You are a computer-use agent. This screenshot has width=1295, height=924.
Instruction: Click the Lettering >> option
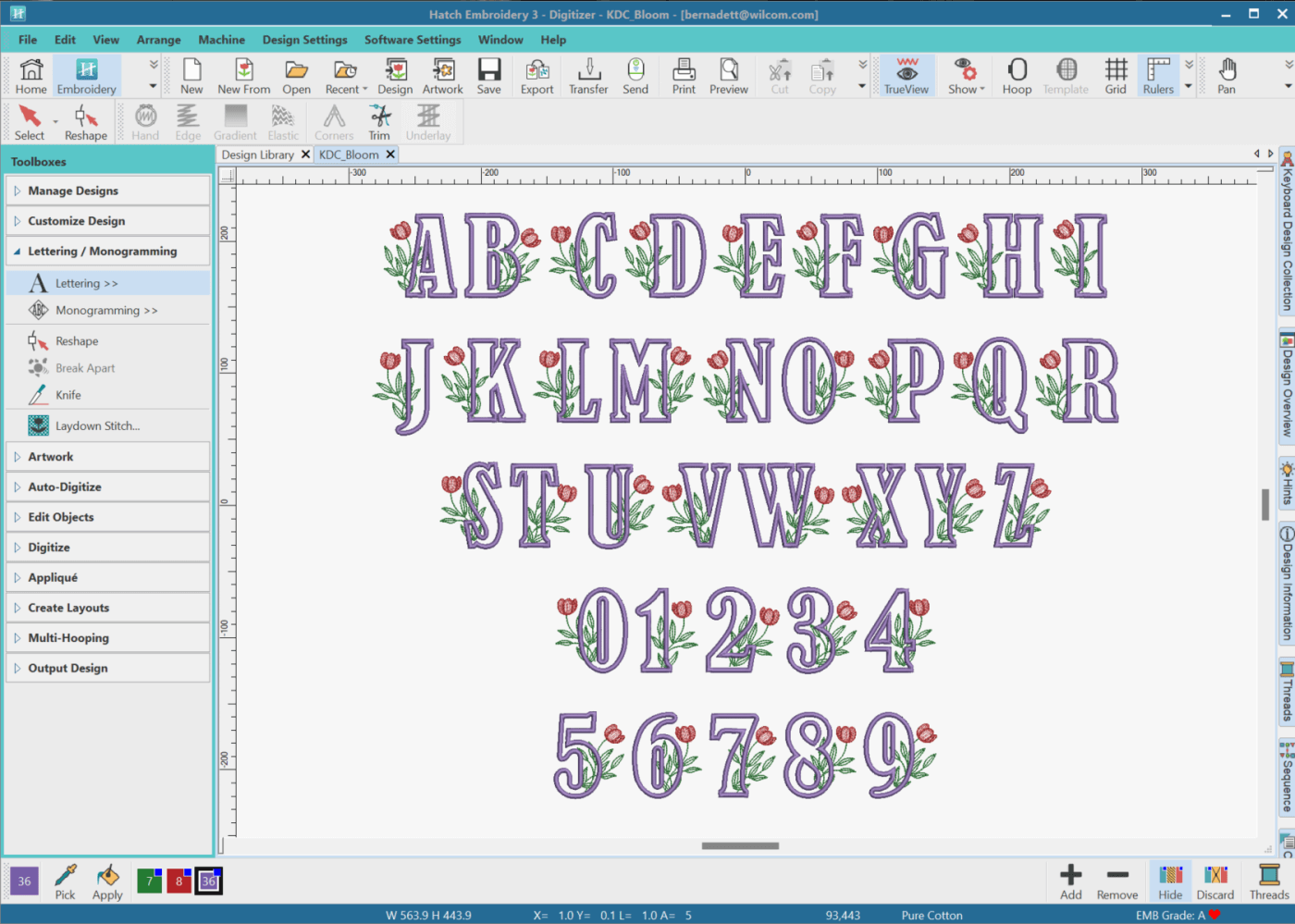click(x=86, y=283)
